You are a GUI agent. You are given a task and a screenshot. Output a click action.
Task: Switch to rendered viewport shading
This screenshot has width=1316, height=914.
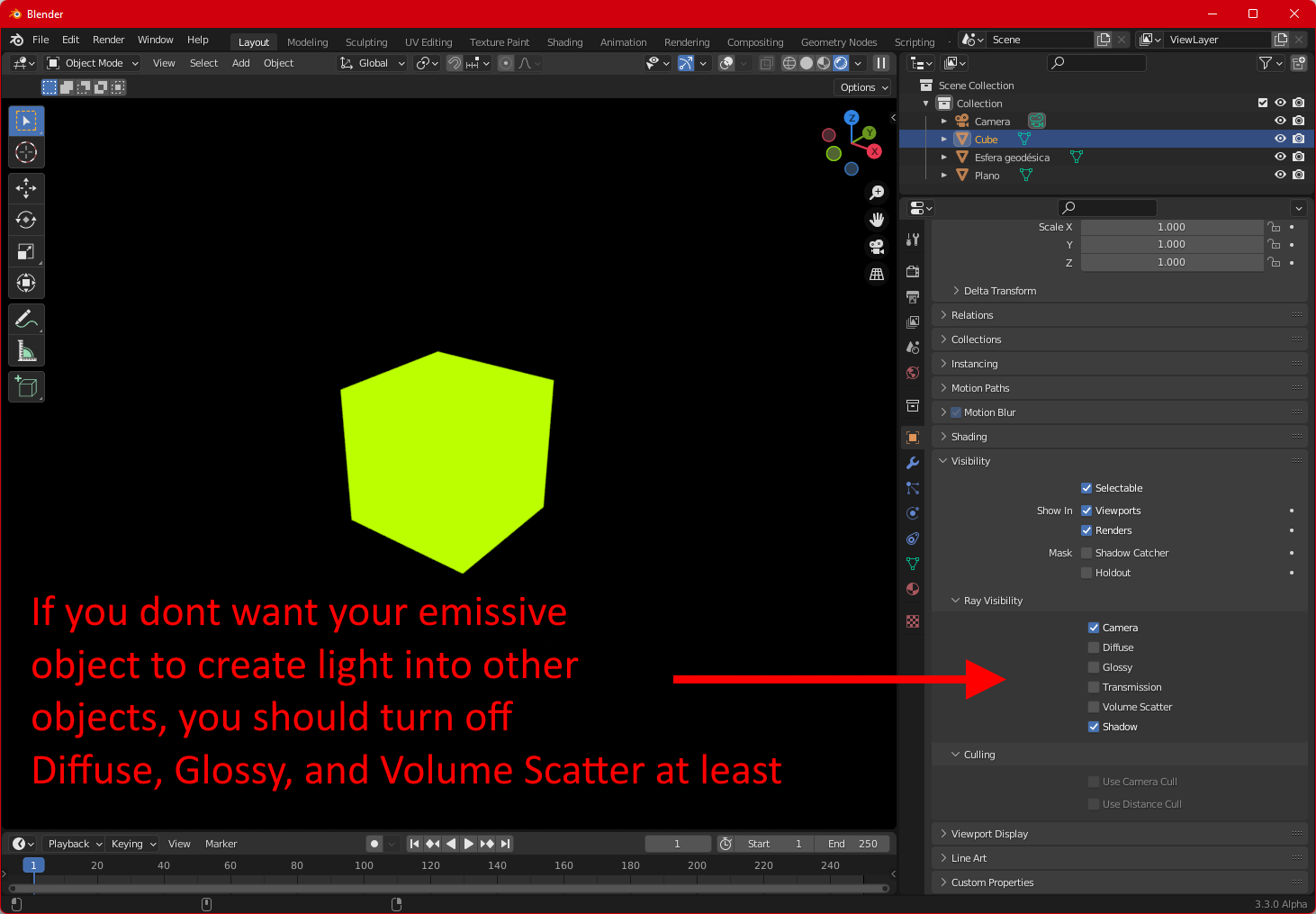tap(841, 63)
